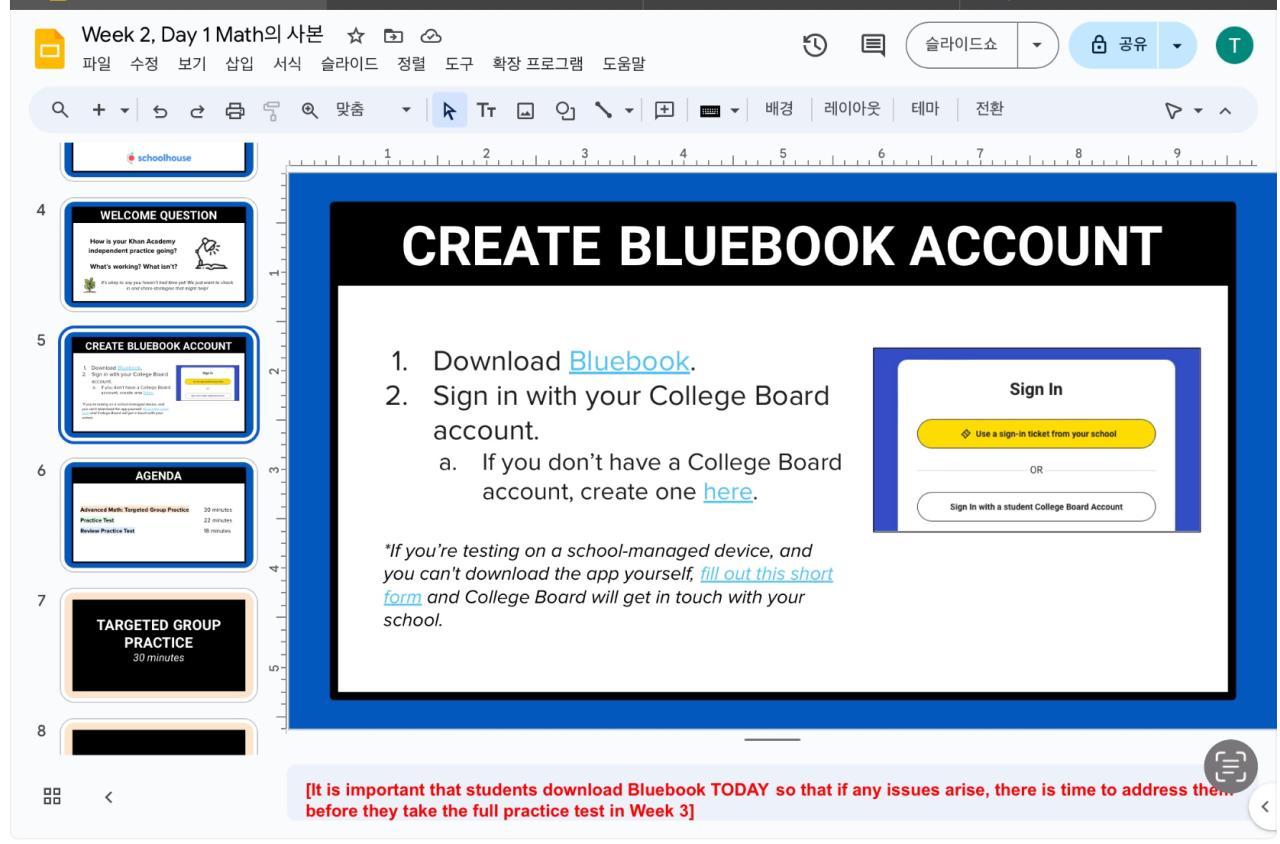Select the WELCOME QUESTION slide 4 thumbnail
This screenshot has height=844, width=1280.
(x=157, y=254)
